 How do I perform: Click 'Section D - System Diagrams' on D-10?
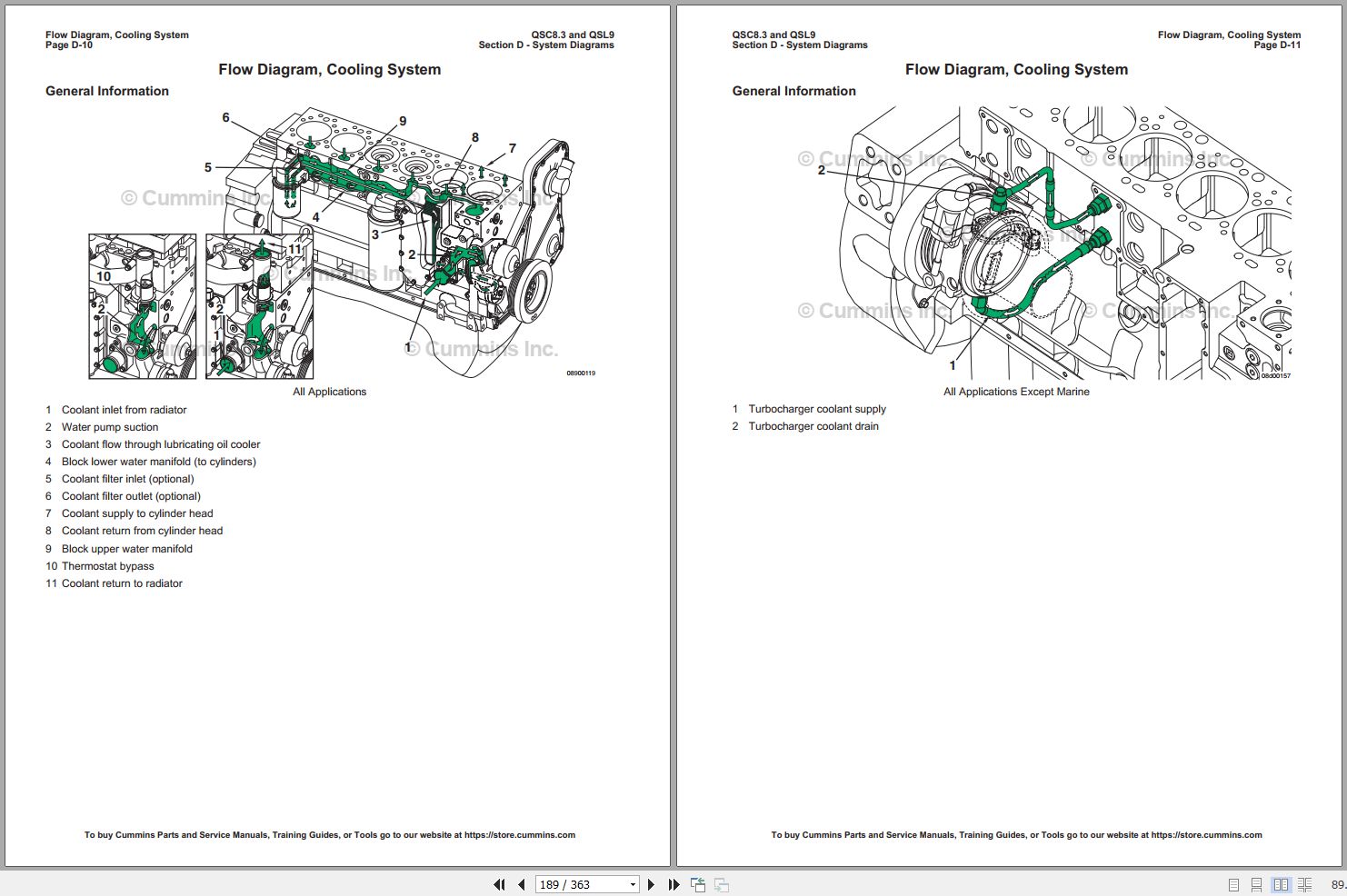point(546,45)
